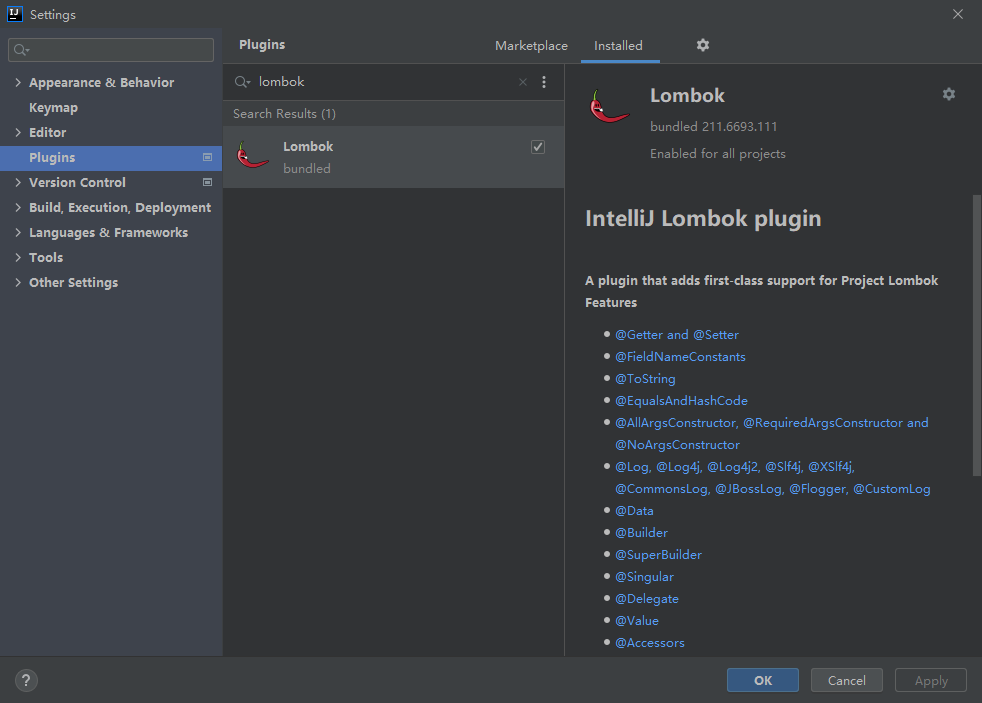The width and height of the screenshot is (982, 703).
Task: Click the Cancel button
Action: pos(846,680)
